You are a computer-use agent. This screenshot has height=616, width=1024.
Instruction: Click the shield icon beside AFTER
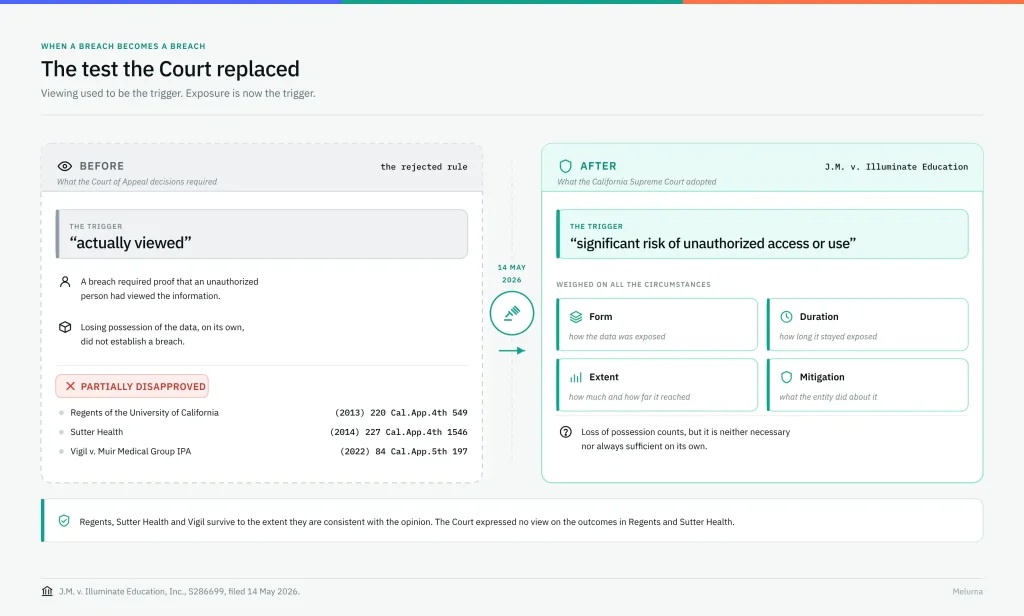point(566,166)
